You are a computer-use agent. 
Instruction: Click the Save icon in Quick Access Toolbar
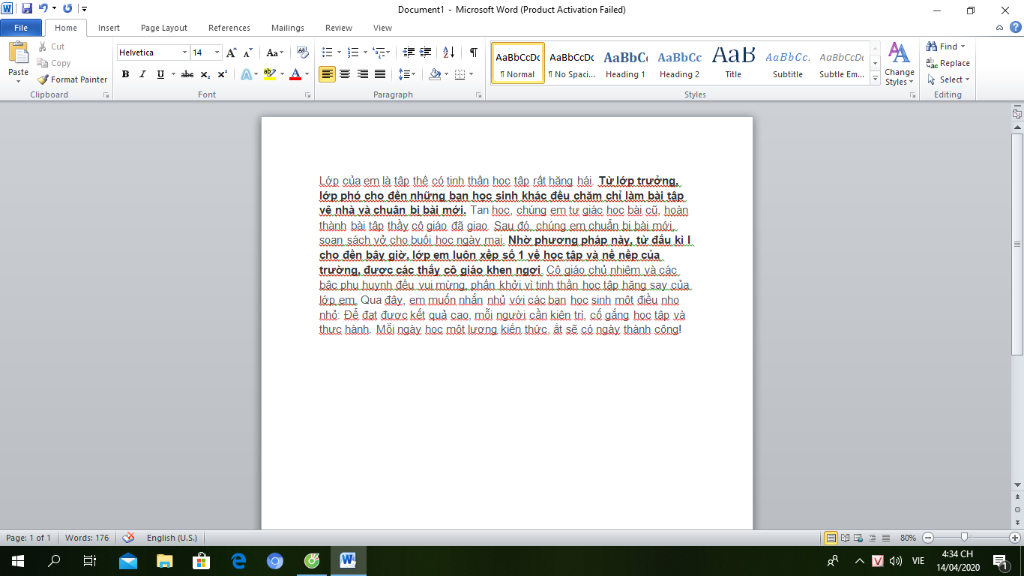click(27, 8)
